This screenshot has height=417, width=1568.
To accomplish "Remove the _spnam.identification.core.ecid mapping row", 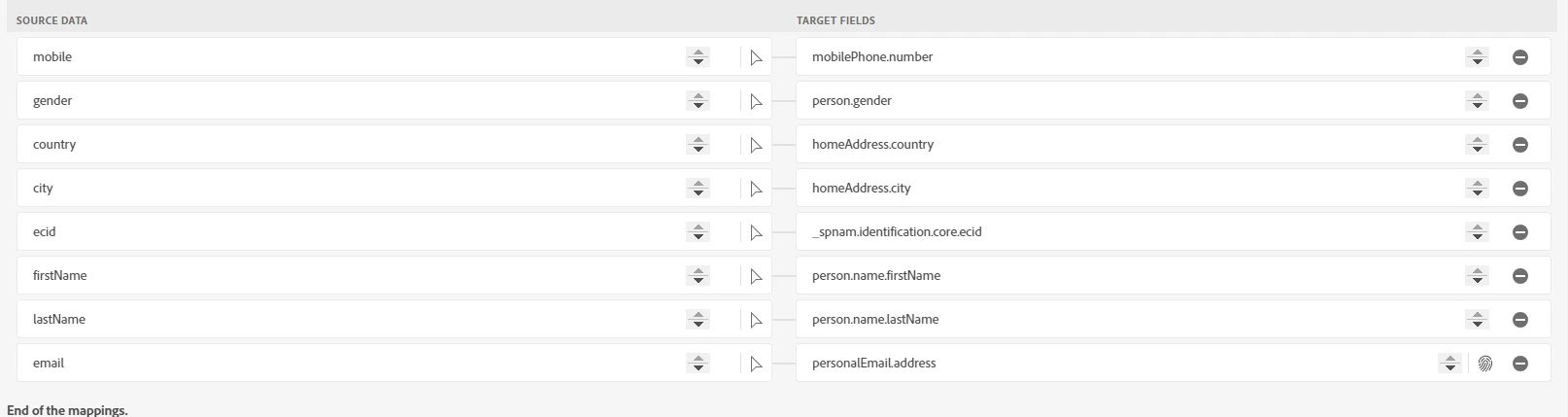I will [1520, 232].
